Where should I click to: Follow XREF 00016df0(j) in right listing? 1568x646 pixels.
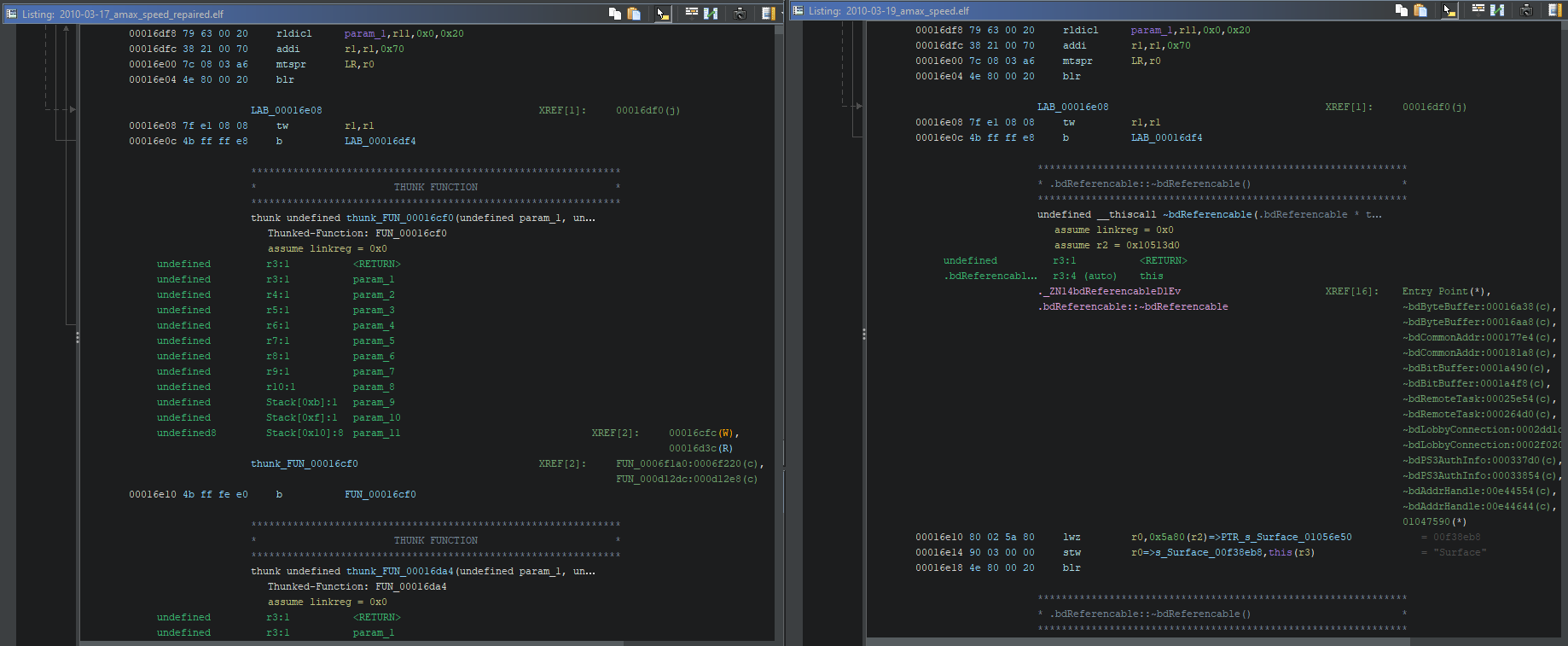pyautogui.click(x=1434, y=108)
